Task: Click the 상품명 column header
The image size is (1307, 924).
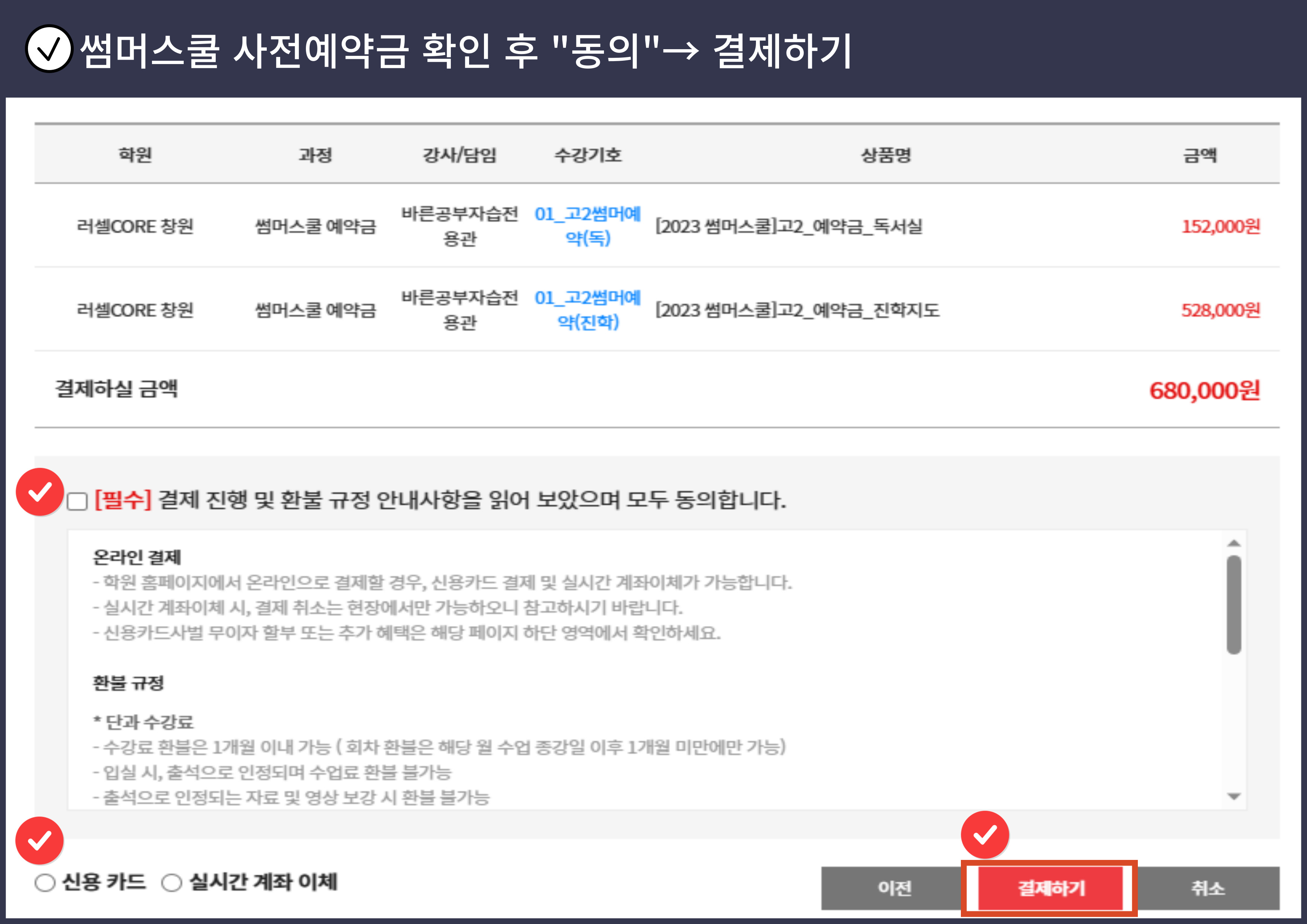Action: coord(886,155)
